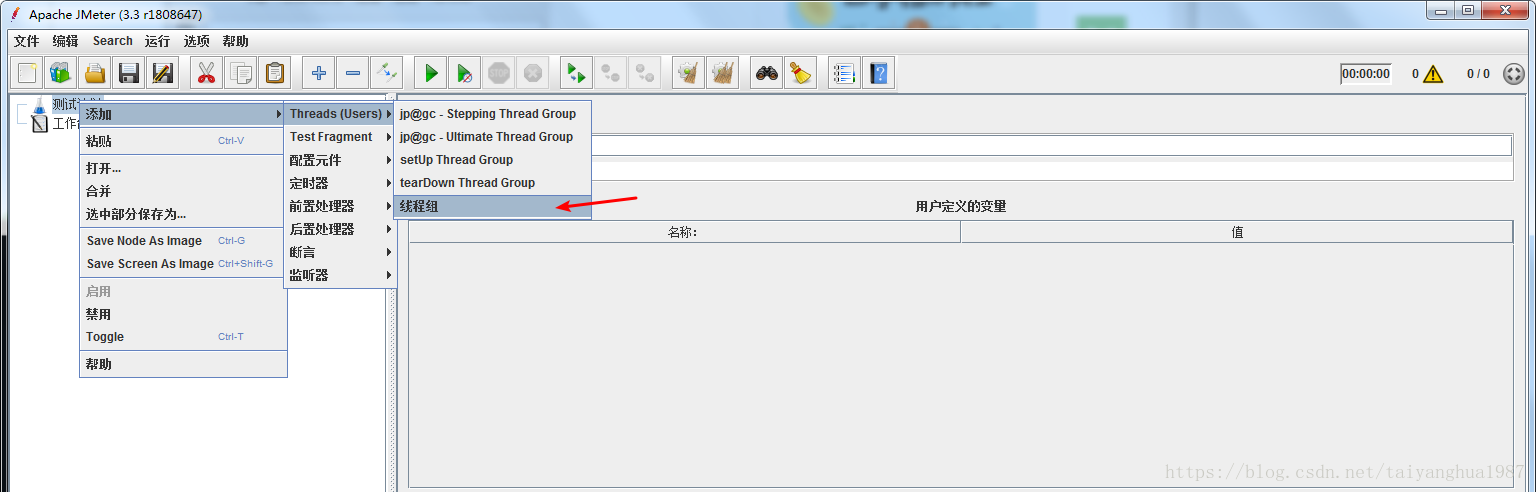Start test with no pauses icon

[x=464, y=73]
